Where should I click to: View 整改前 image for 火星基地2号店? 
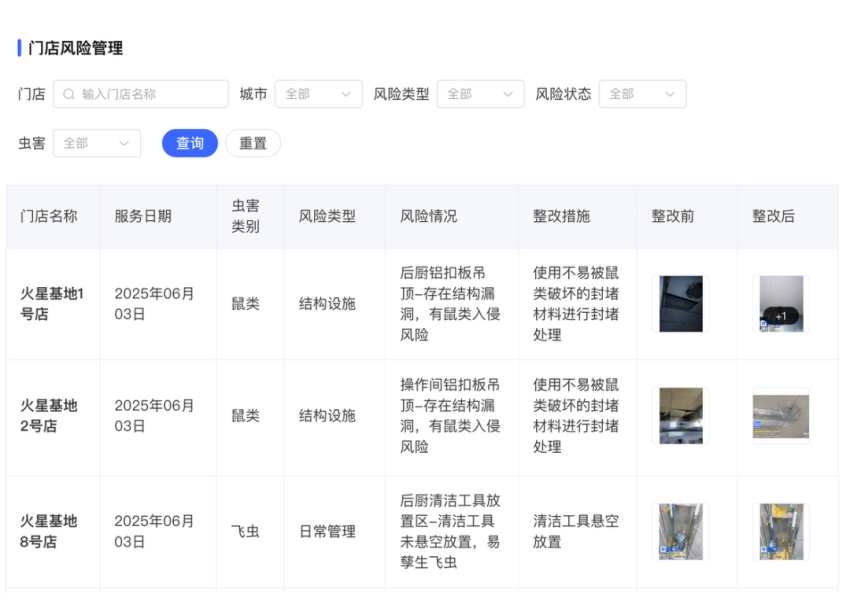click(x=680, y=416)
